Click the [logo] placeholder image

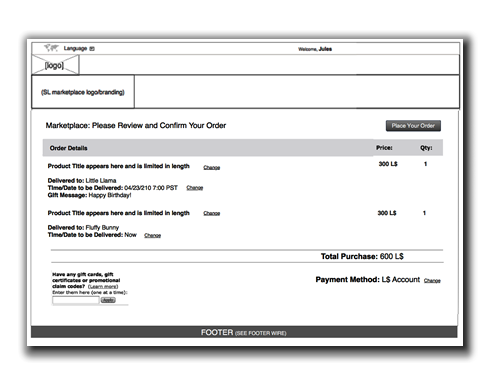55,65
